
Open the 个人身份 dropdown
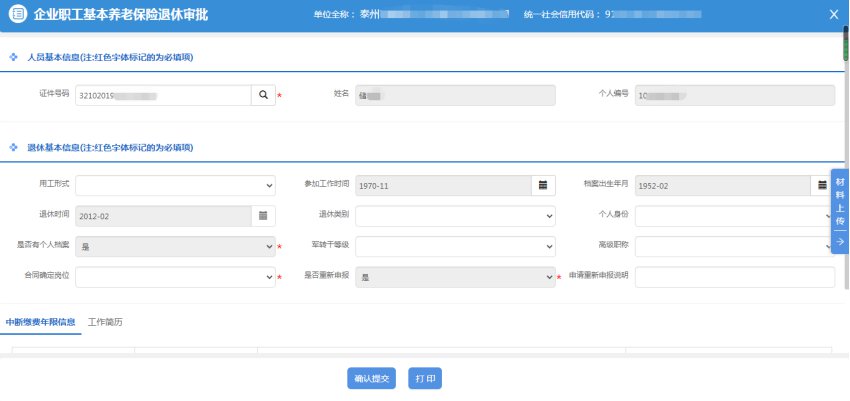click(735, 215)
